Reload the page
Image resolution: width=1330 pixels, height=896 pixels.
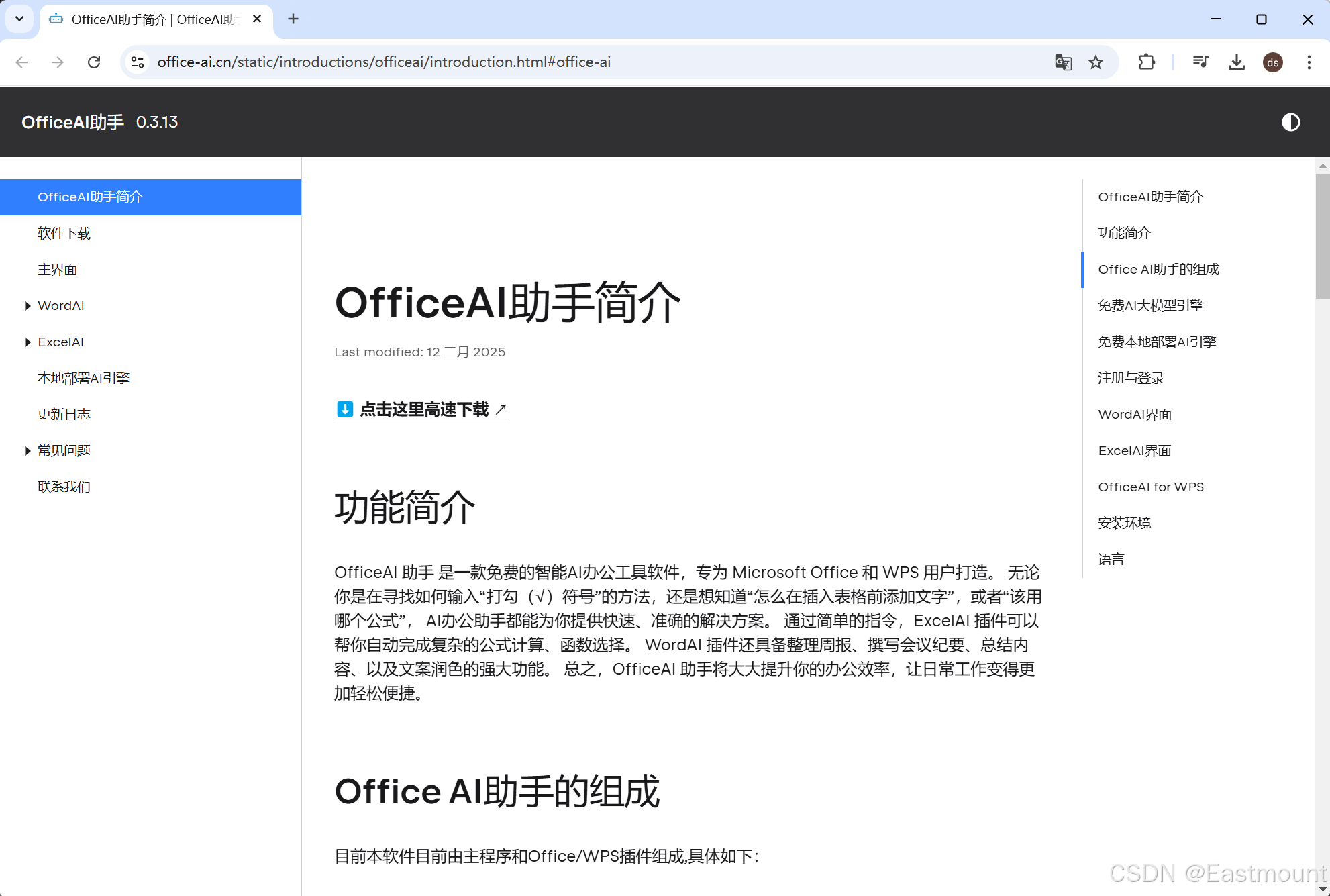[94, 62]
